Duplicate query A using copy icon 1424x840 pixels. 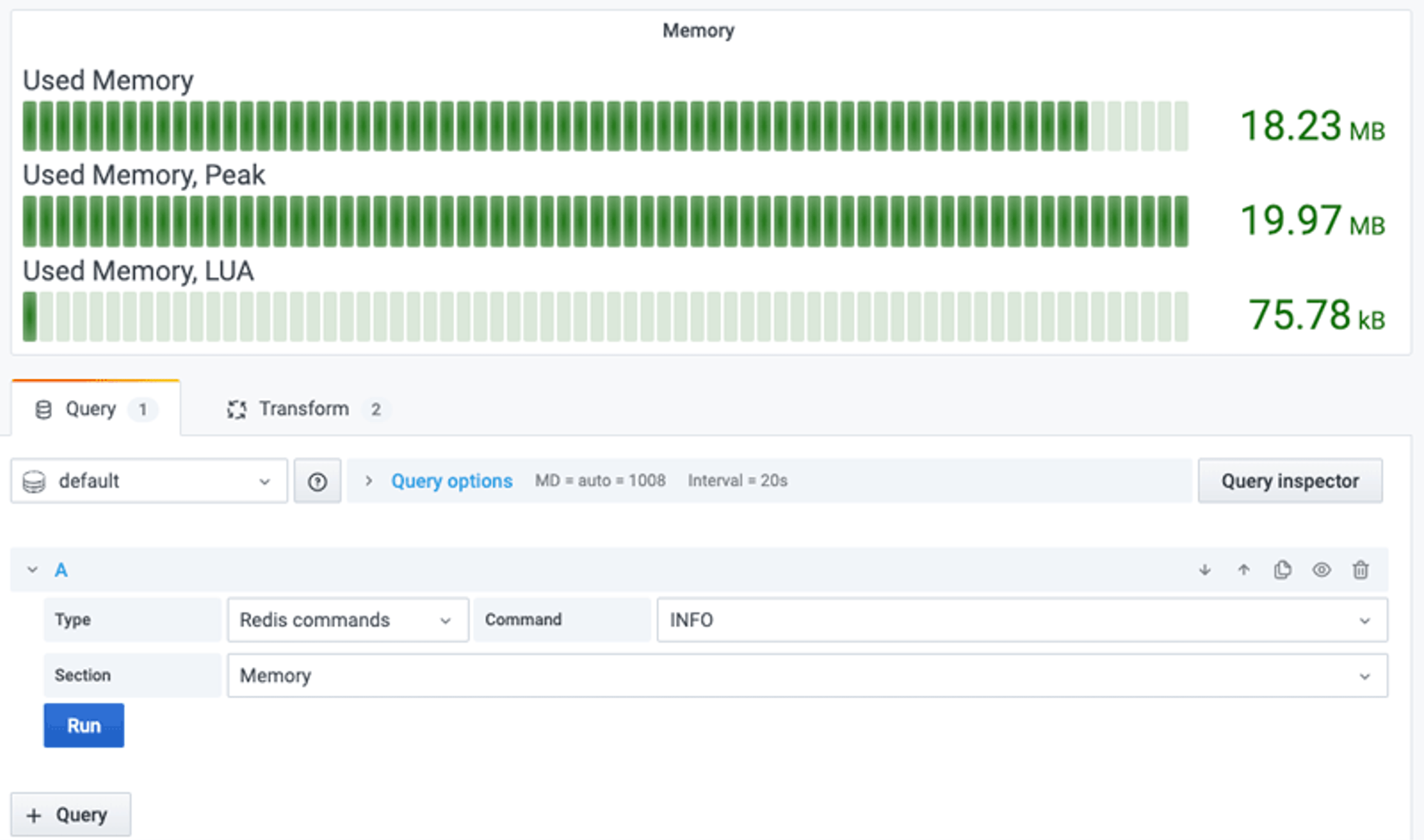tap(1282, 570)
